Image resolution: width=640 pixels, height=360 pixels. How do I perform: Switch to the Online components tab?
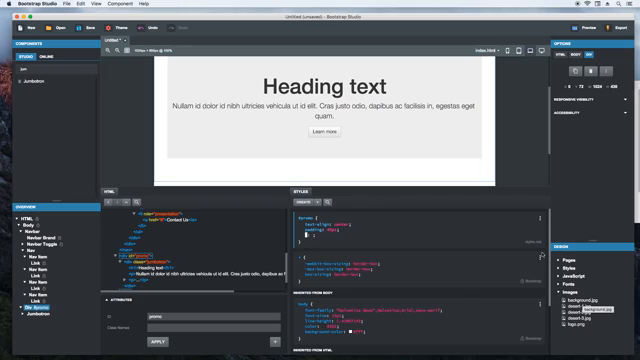pyautogui.click(x=46, y=56)
